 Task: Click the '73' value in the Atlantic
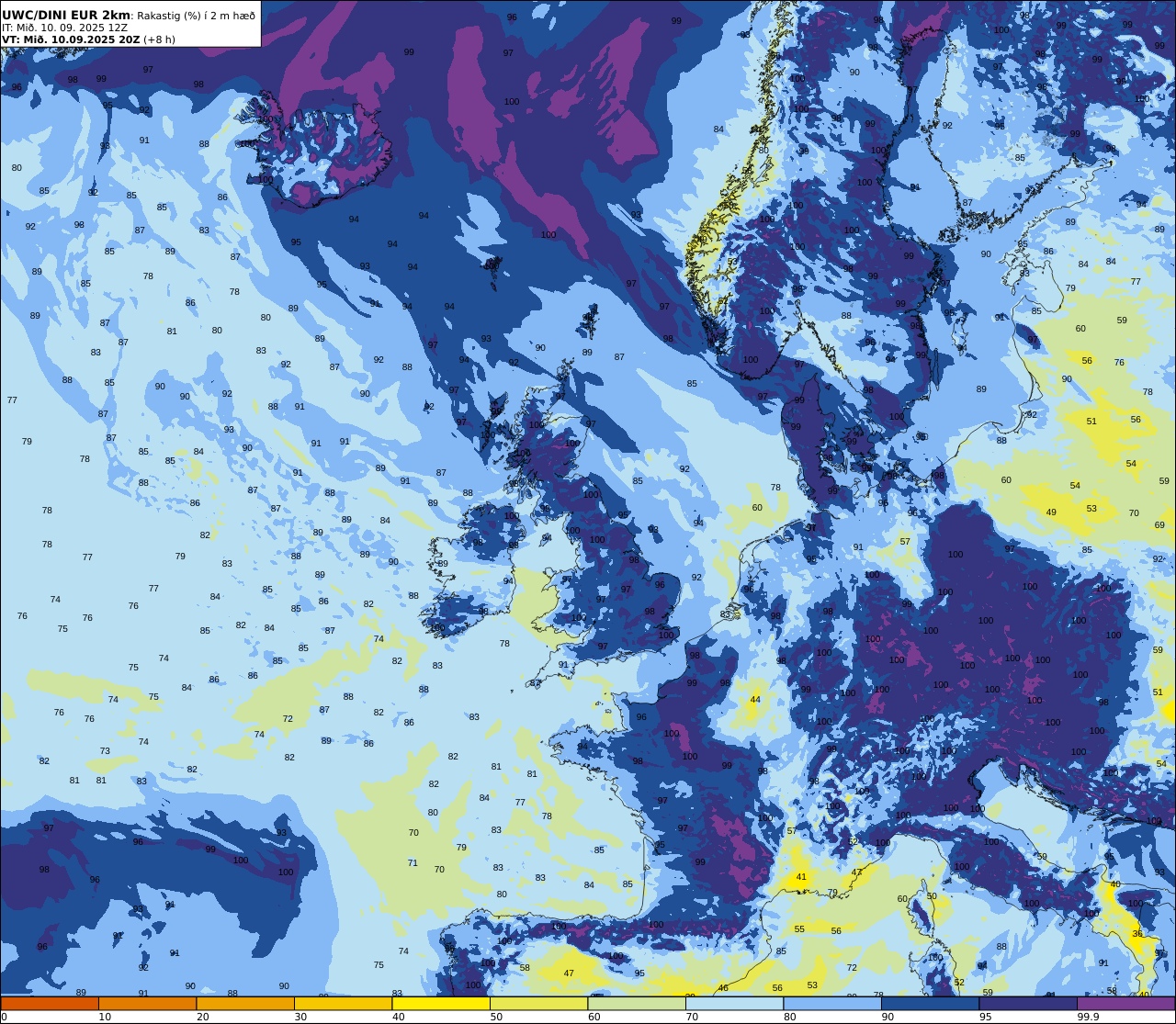click(105, 751)
